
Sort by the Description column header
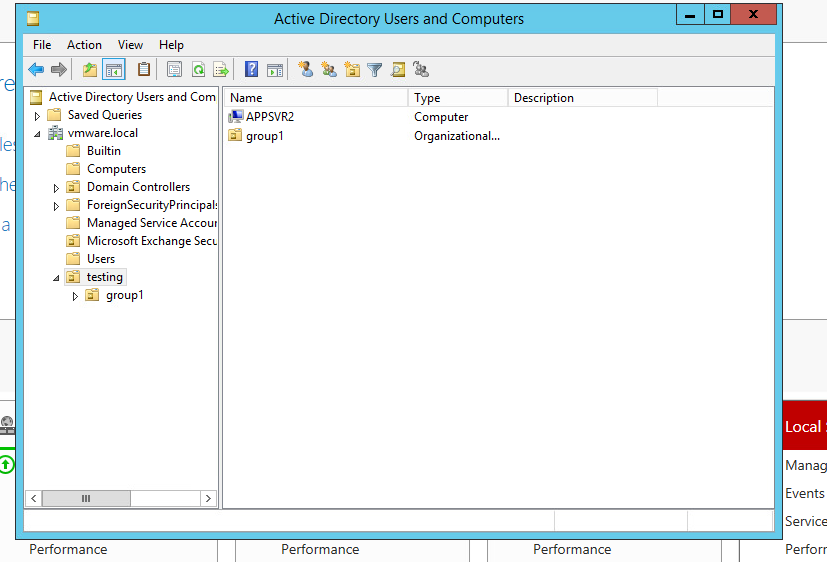tap(583, 98)
